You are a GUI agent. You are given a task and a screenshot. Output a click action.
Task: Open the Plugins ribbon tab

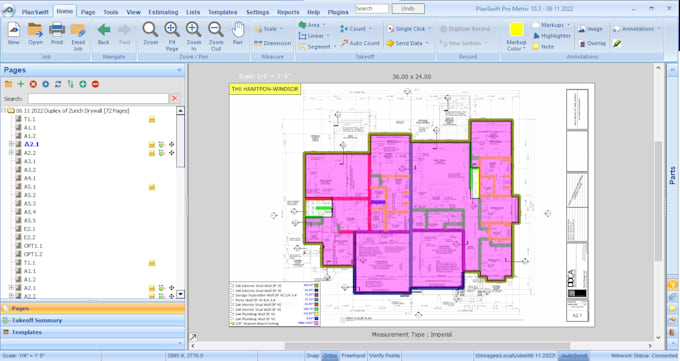pyautogui.click(x=338, y=12)
